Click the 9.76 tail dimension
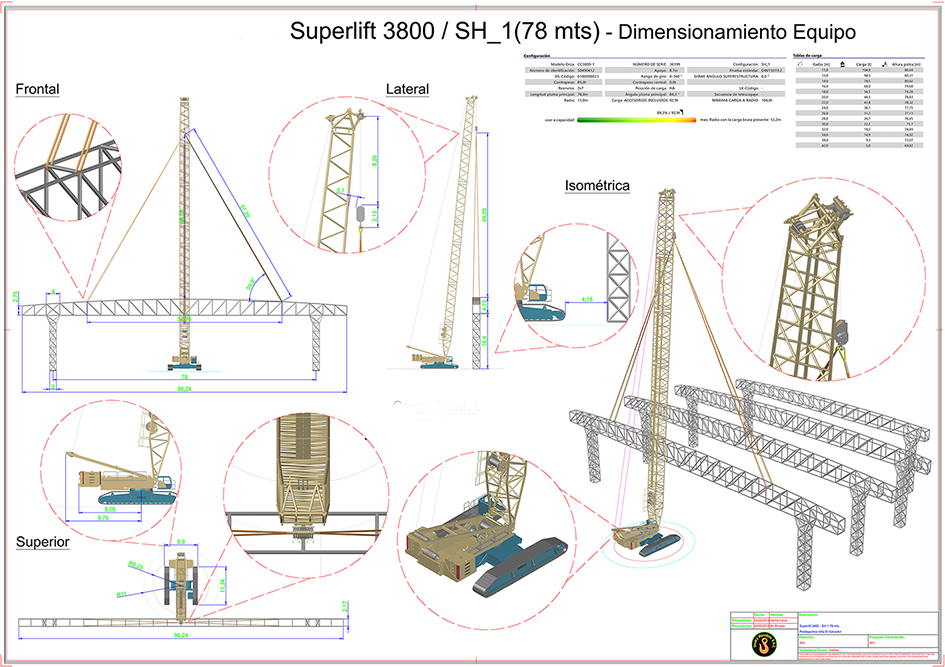 103,518
